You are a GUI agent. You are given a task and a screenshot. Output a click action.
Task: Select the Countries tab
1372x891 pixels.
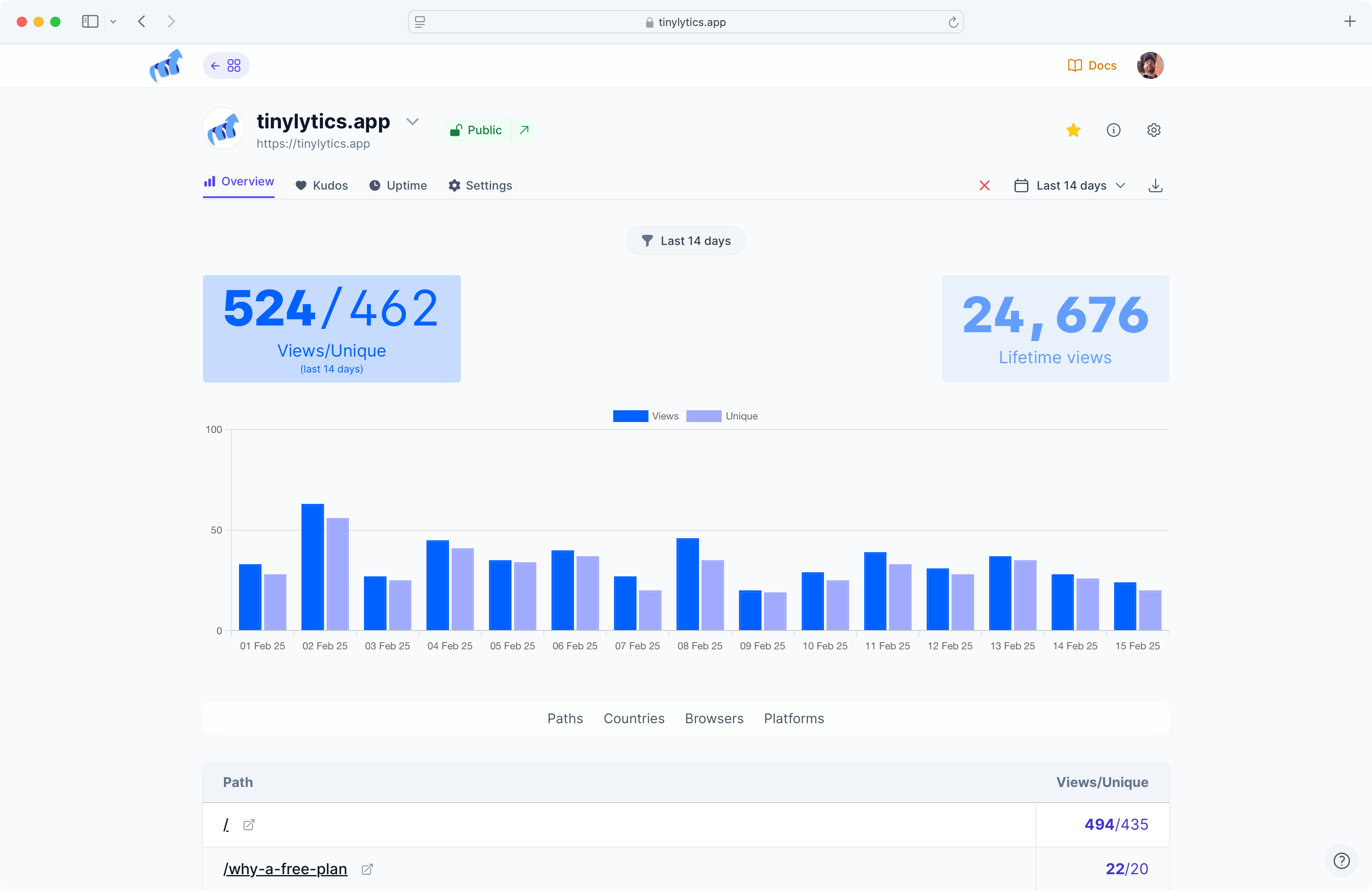(634, 719)
